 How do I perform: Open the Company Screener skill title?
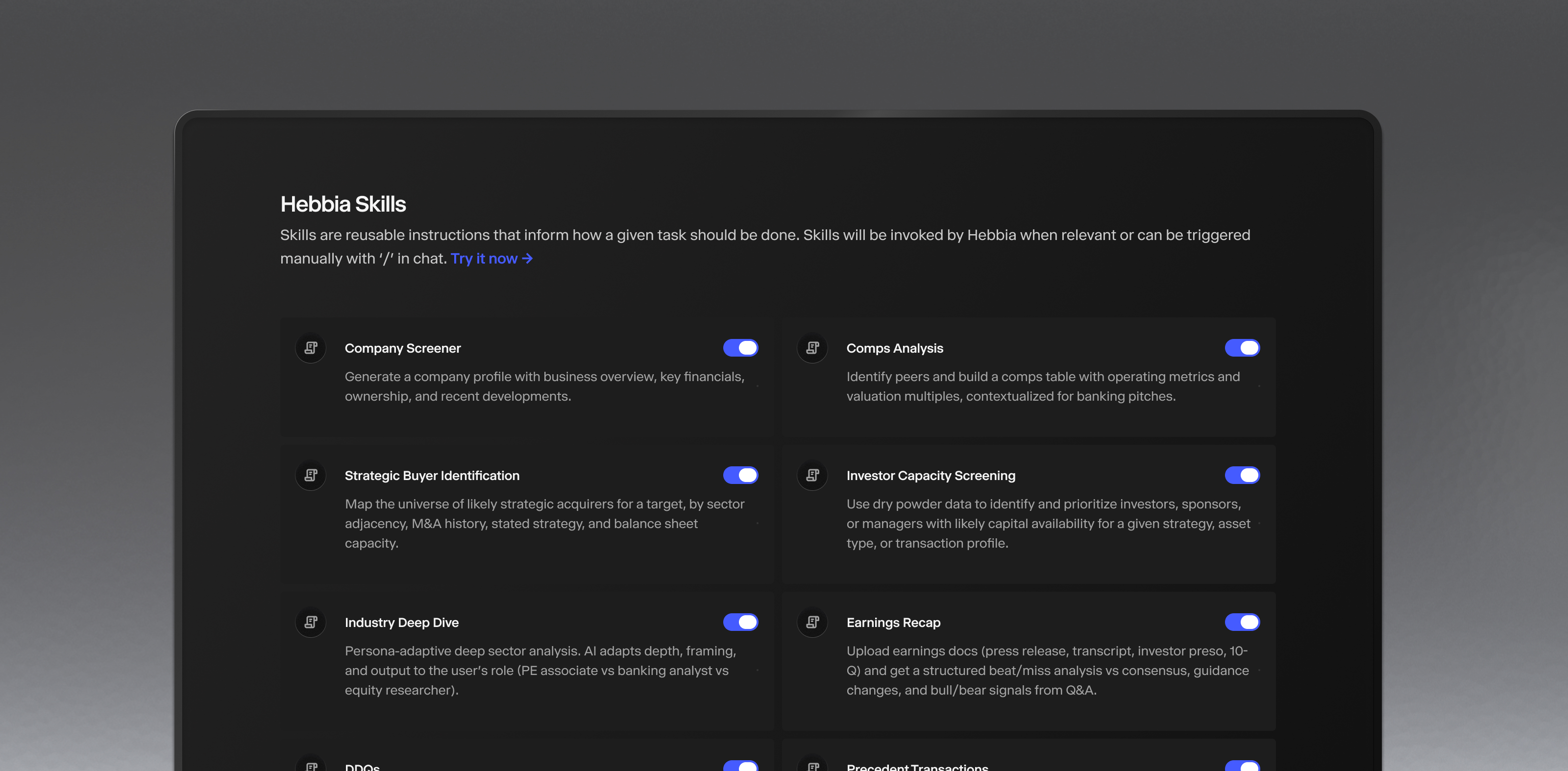[x=402, y=348]
